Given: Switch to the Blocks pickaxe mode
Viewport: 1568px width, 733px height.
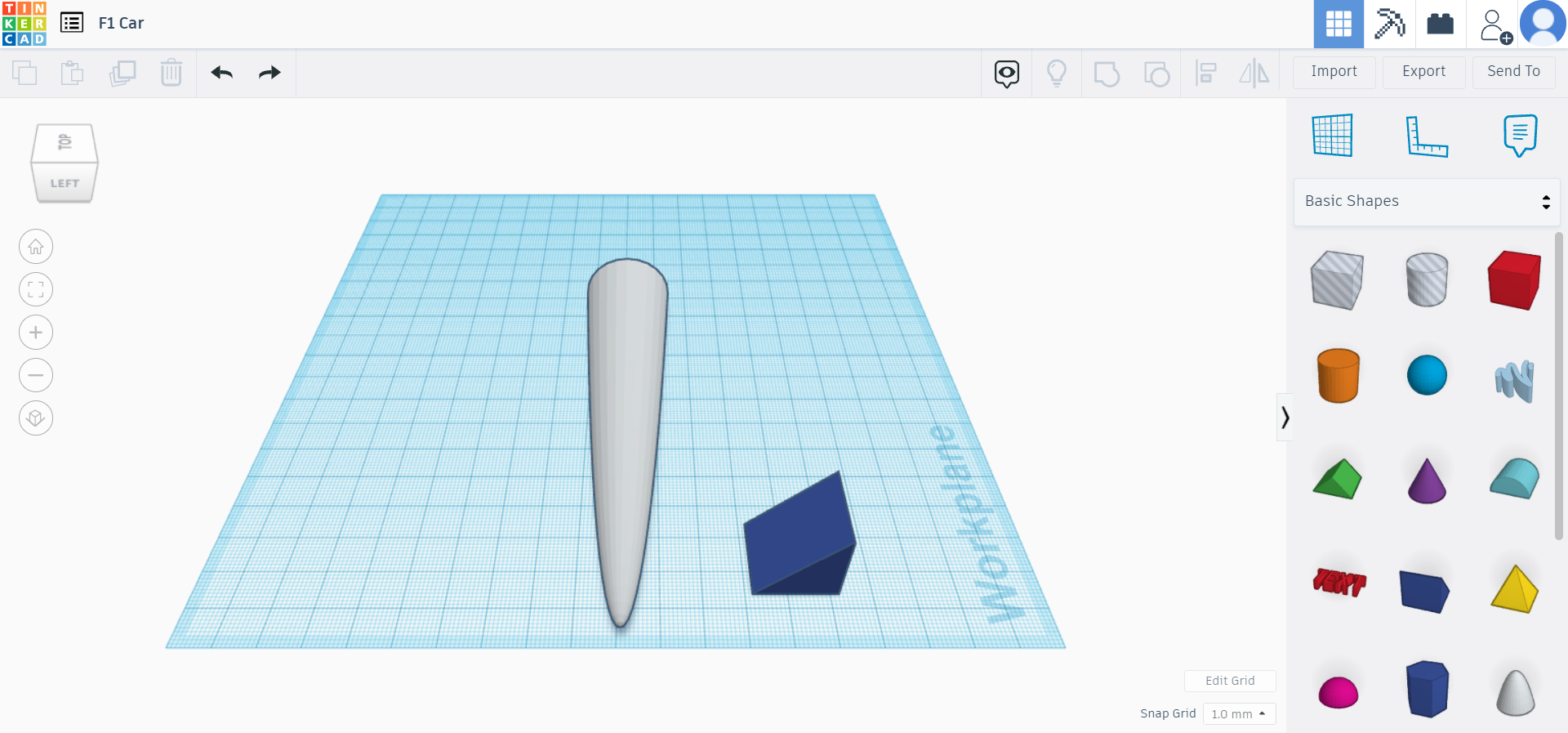Looking at the screenshot, I should [1389, 24].
